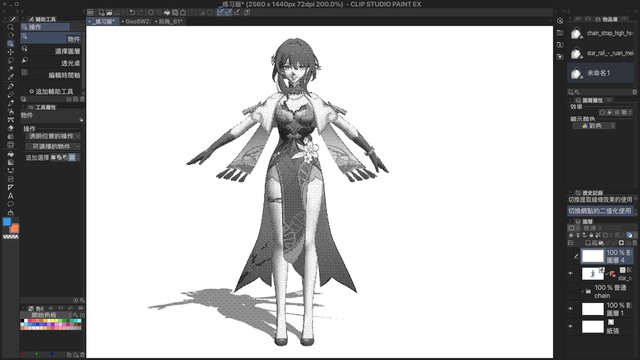The width and height of the screenshot is (640, 360).
Task: Click 追加輔助工具 button
Action: coord(51,91)
